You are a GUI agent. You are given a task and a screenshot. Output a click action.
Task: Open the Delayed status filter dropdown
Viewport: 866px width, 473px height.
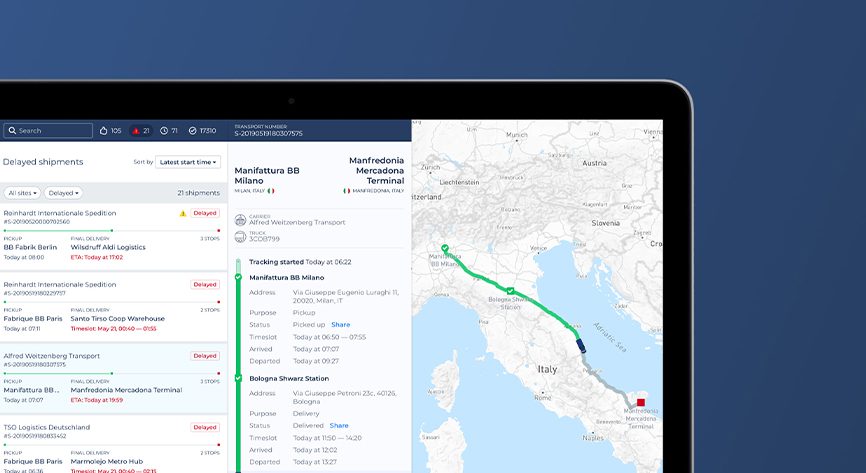pyautogui.click(x=63, y=193)
